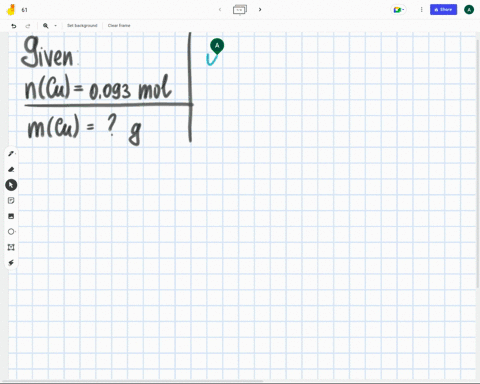
Task: Open the zoom level dropdown arrow
Action: click(x=55, y=26)
